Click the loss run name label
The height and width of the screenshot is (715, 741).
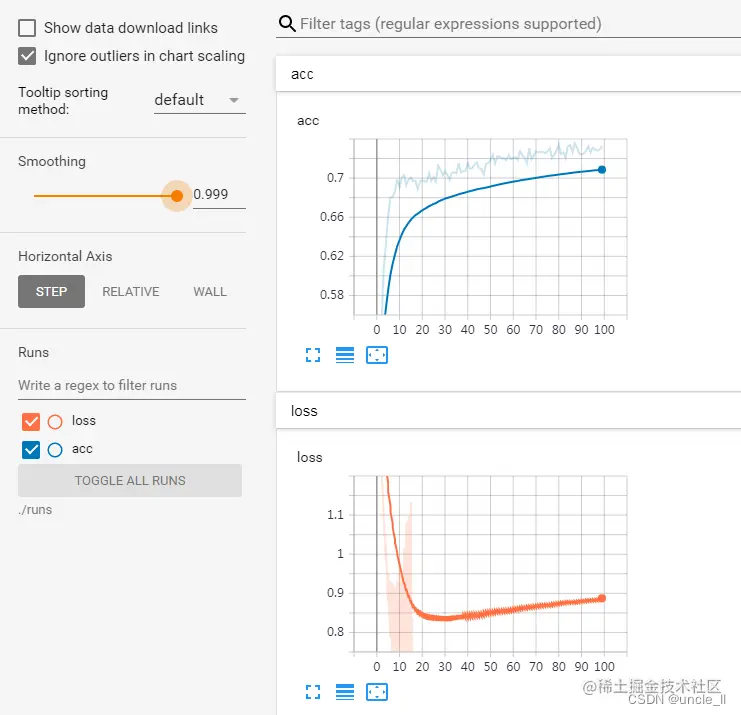(x=84, y=421)
